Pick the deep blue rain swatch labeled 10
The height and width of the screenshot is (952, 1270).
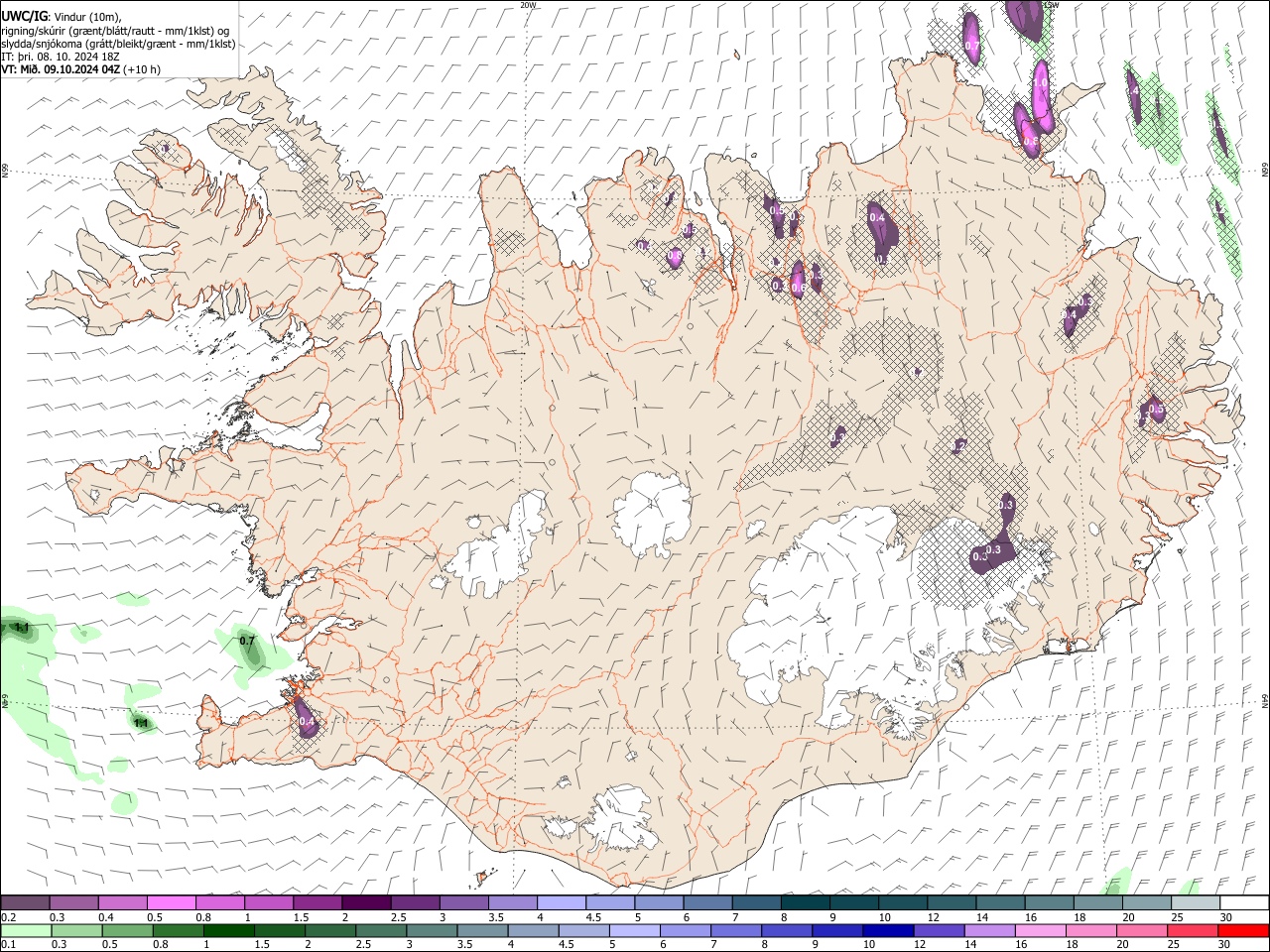coord(887,930)
